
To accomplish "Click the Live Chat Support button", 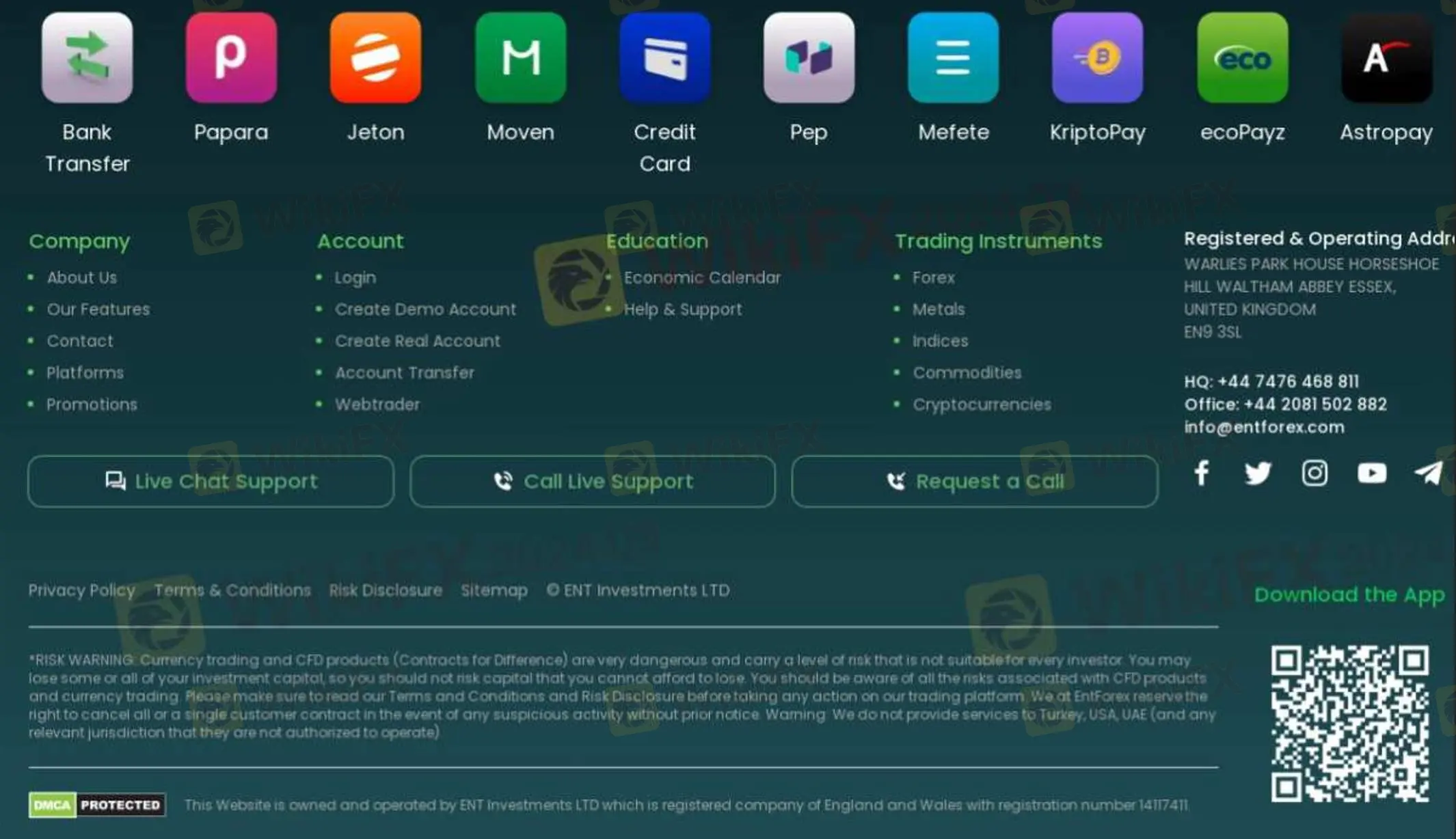I will (210, 481).
